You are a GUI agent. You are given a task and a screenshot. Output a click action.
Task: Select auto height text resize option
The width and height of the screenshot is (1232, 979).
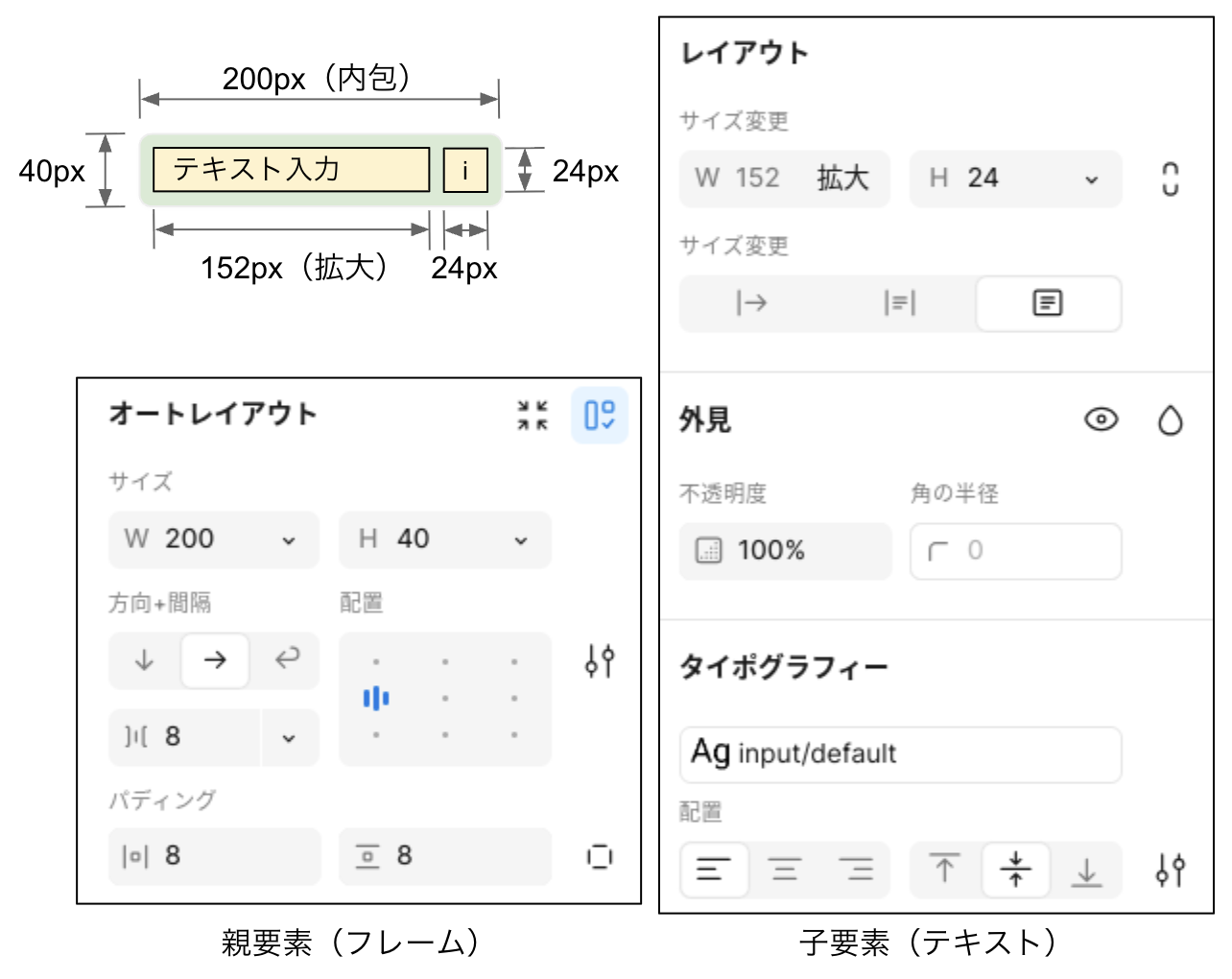tap(899, 304)
